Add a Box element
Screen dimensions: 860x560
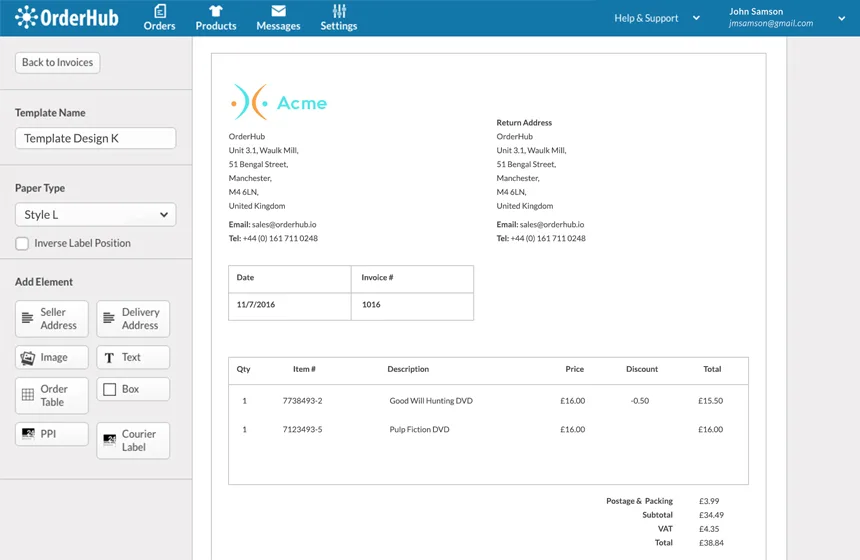[133, 389]
